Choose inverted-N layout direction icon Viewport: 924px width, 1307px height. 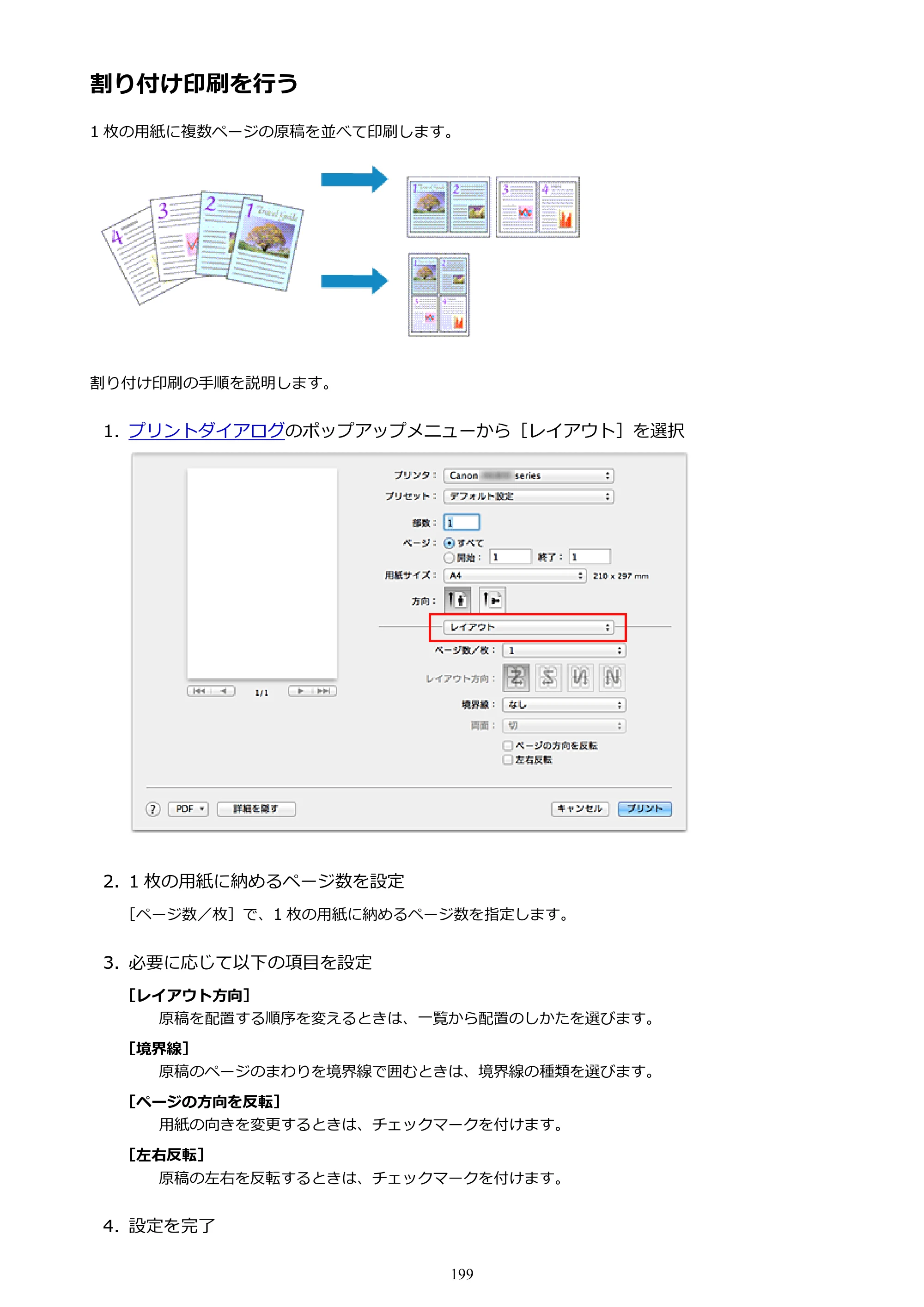[580, 677]
